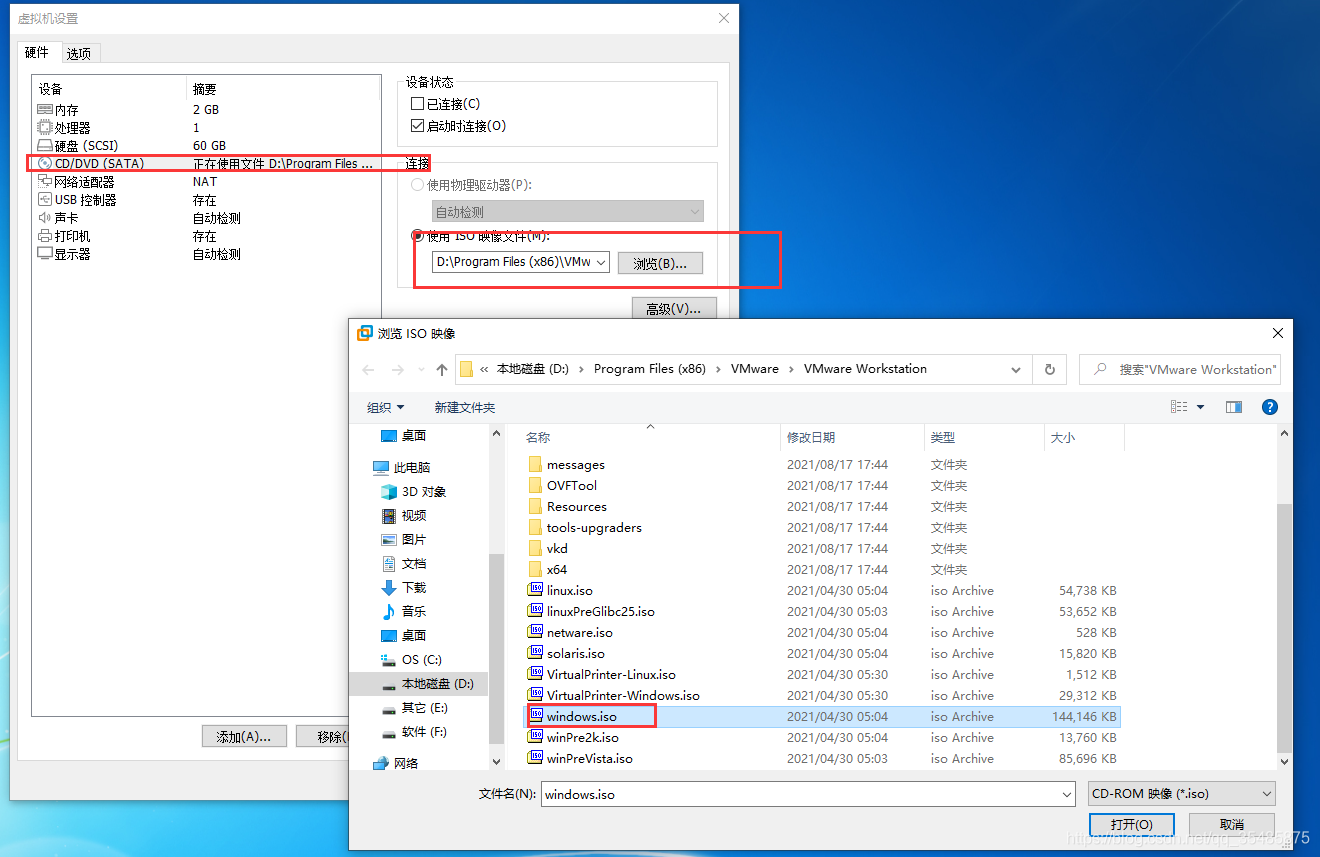Select the CD/DVD (SATA) device row
The height and width of the screenshot is (857, 1320).
click(206, 164)
